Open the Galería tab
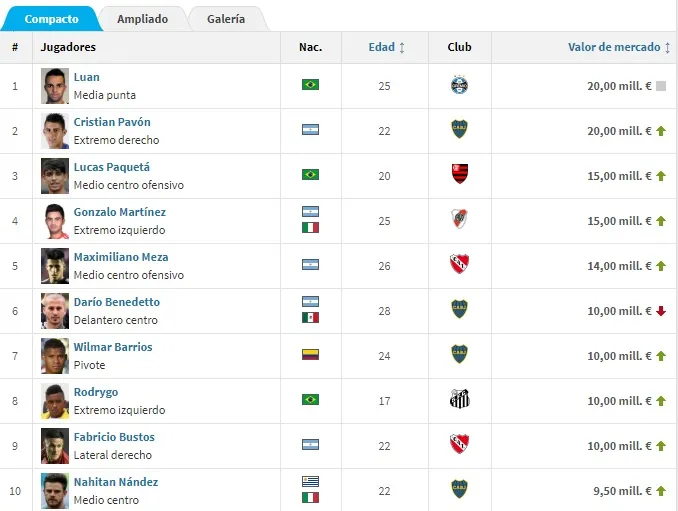The width and height of the screenshot is (678, 511). click(226, 19)
